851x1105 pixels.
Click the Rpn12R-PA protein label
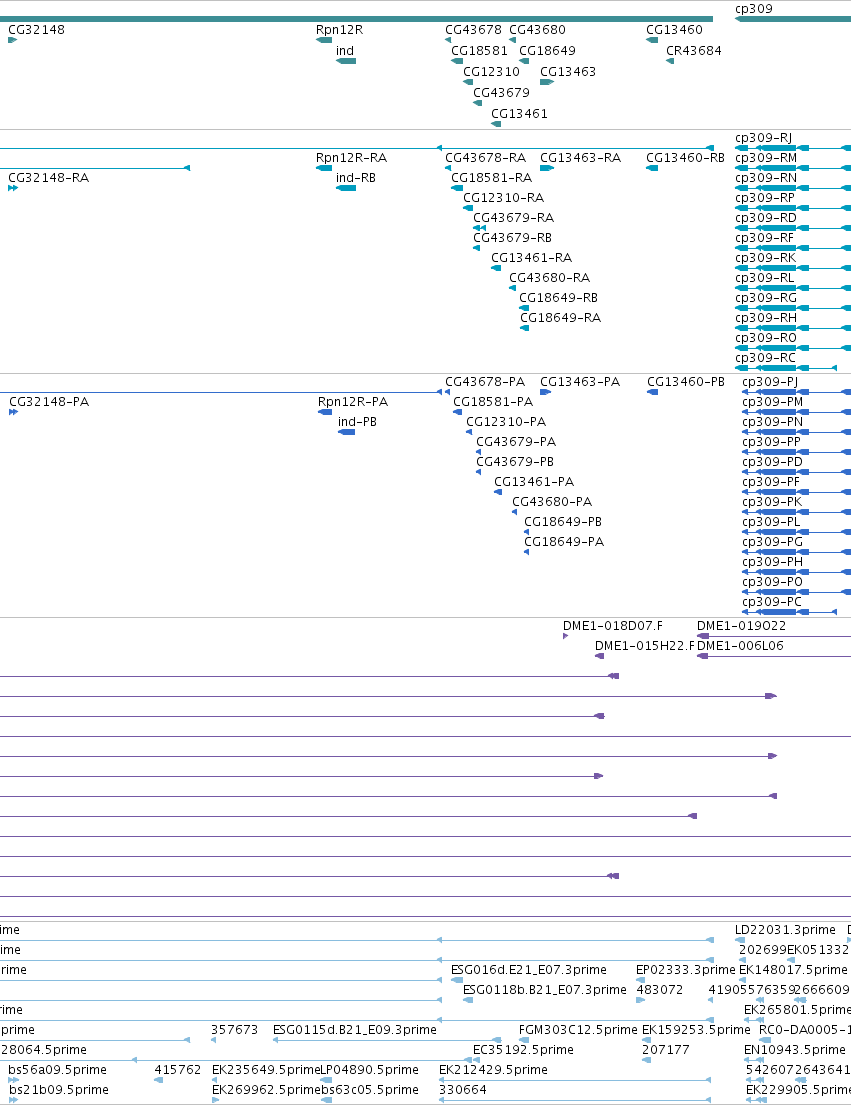point(352,402)
